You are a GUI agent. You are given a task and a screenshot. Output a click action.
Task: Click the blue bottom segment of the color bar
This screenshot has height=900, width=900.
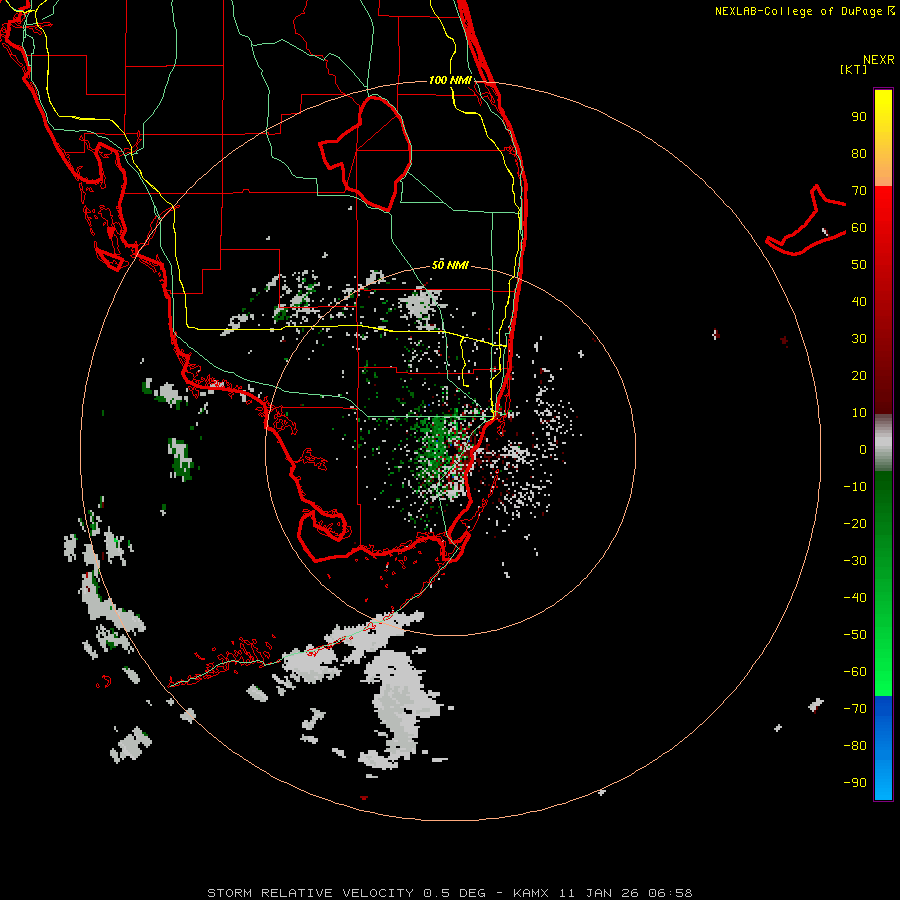pyautogui.click(x=883, y=747)
